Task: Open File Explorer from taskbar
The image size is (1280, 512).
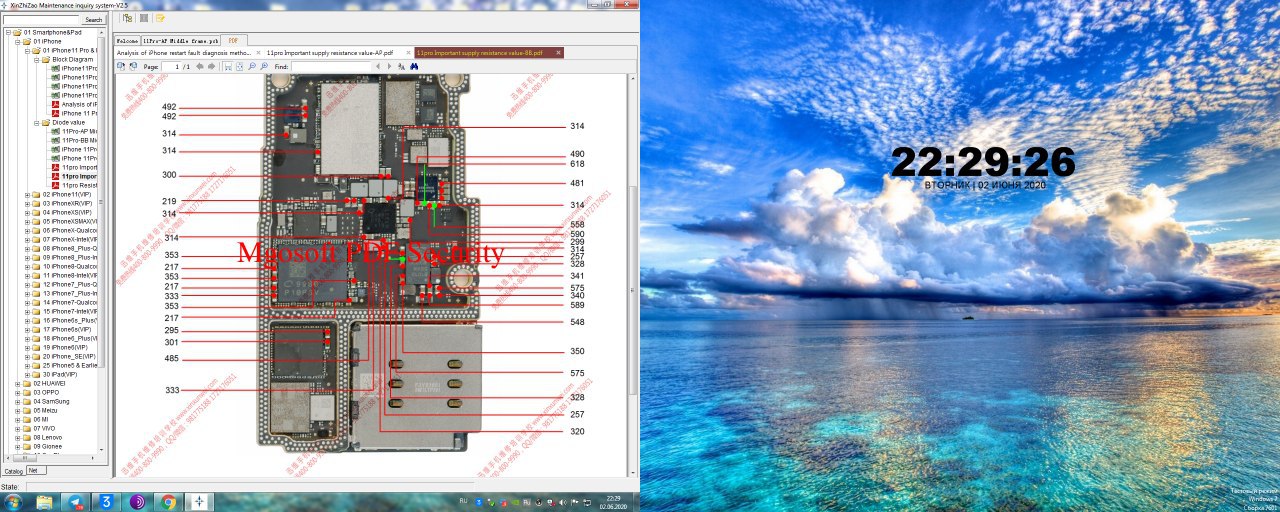Action: [x=45, y=502]
